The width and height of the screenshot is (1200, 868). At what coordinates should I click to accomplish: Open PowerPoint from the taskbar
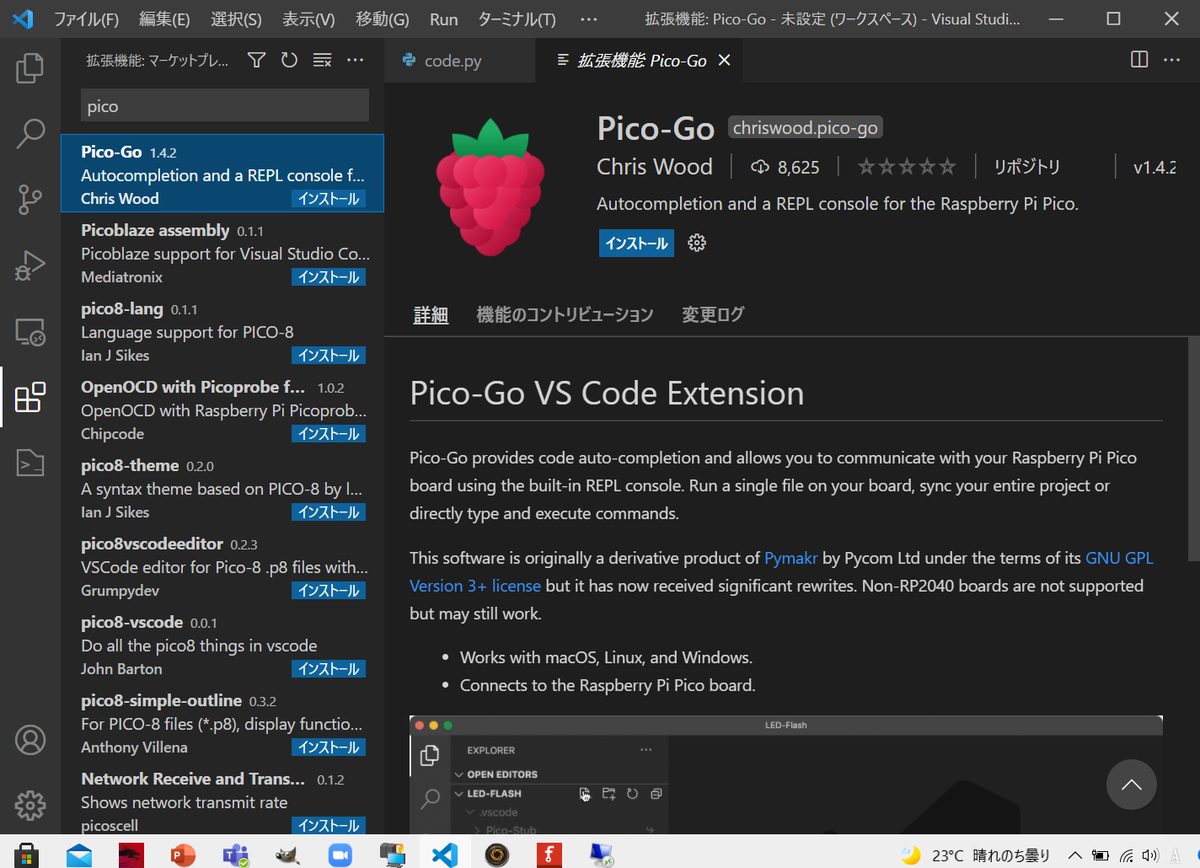(183, 855)
